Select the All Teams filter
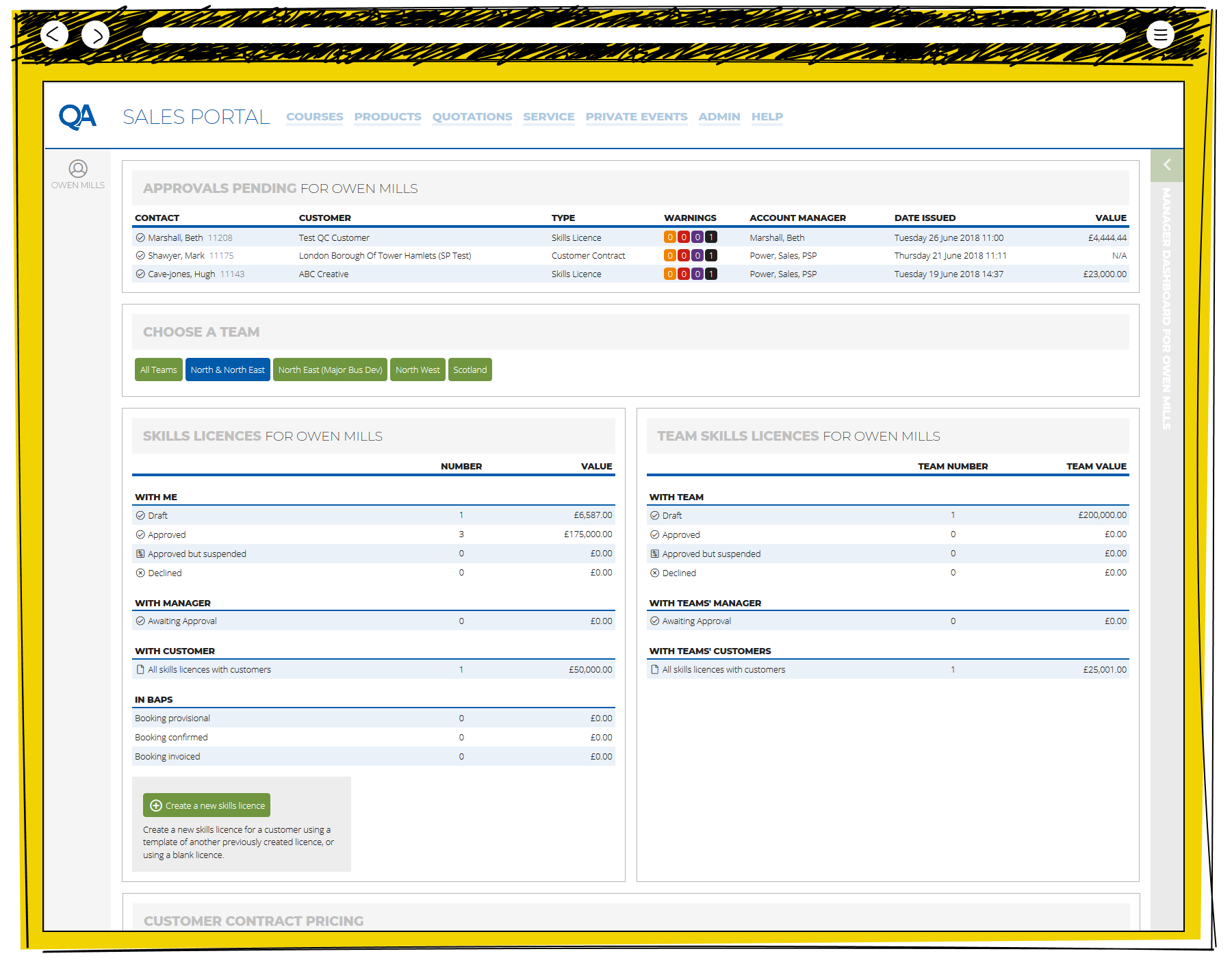 coord(158,370)
